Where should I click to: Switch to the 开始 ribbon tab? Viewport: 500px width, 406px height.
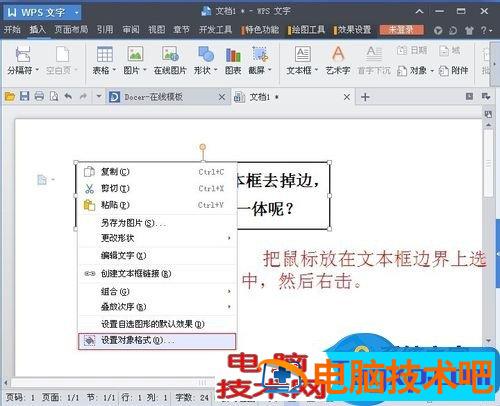coord(12,30)
